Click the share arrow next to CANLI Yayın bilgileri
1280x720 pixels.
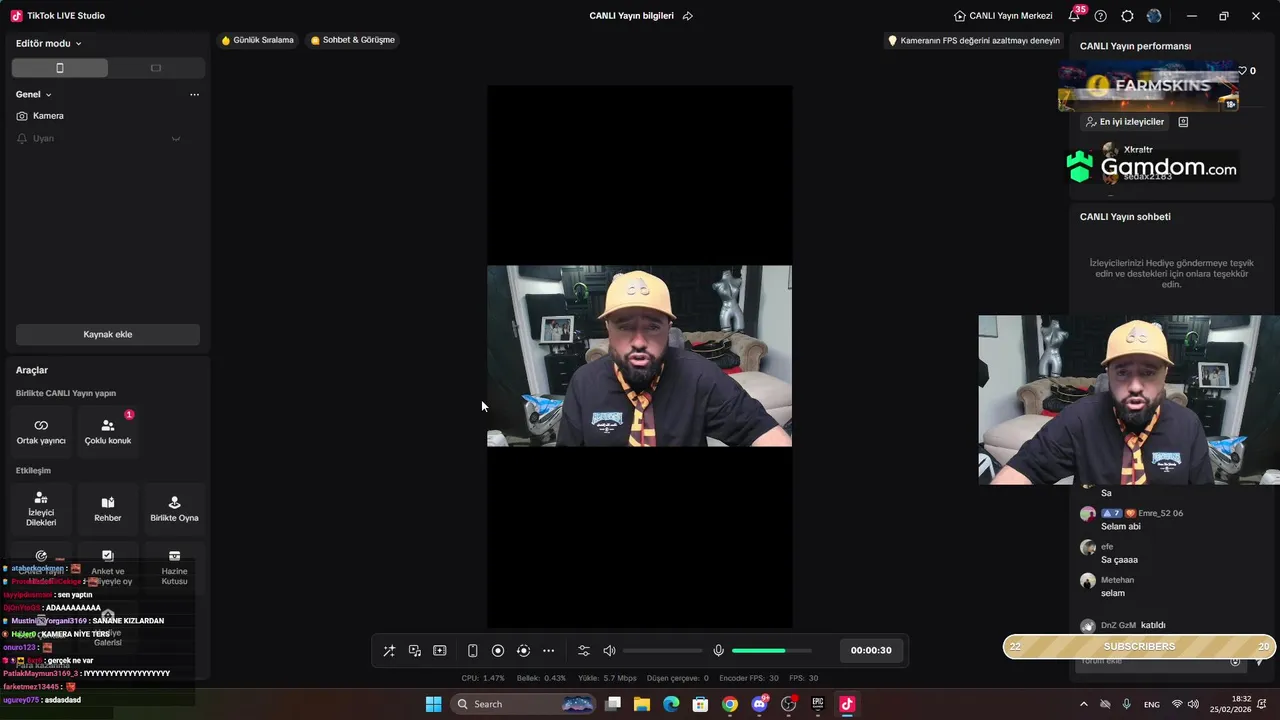pyautogui.click(x=688, y=16)
